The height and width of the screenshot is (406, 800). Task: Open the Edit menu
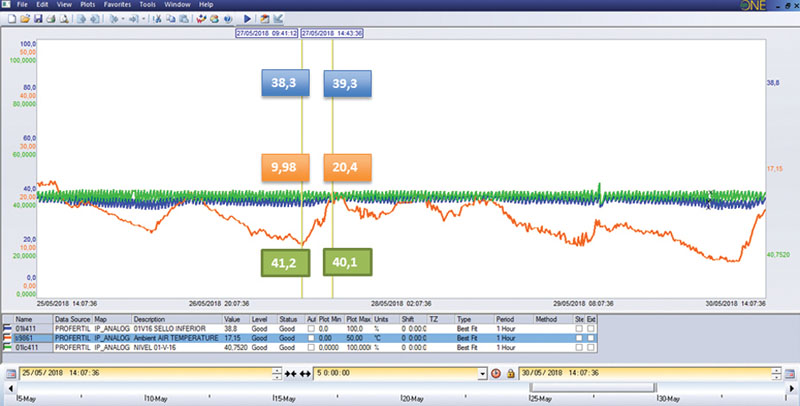click(x=42, y=5)
